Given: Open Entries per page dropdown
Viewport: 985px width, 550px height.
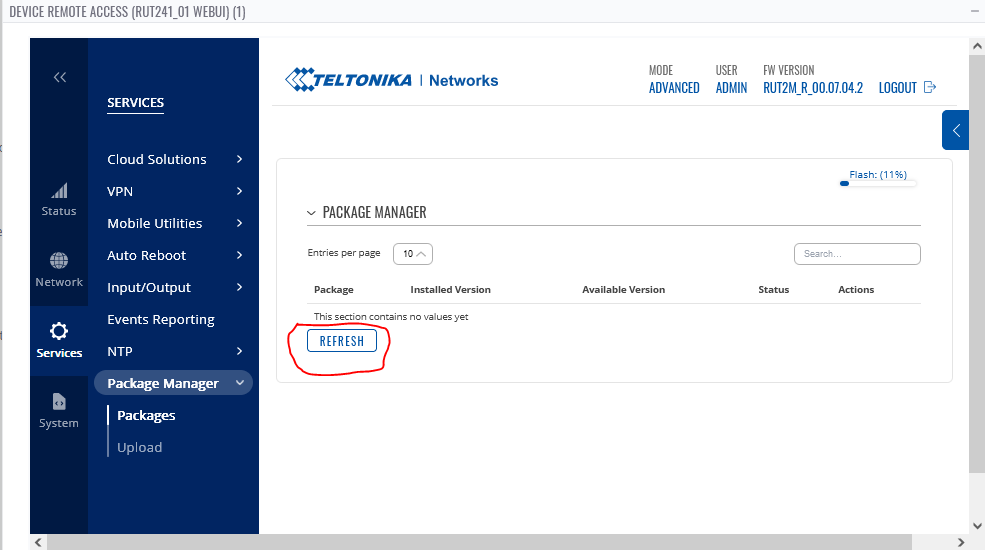Looking at the screenshot, I should click(x=413, y=254).
